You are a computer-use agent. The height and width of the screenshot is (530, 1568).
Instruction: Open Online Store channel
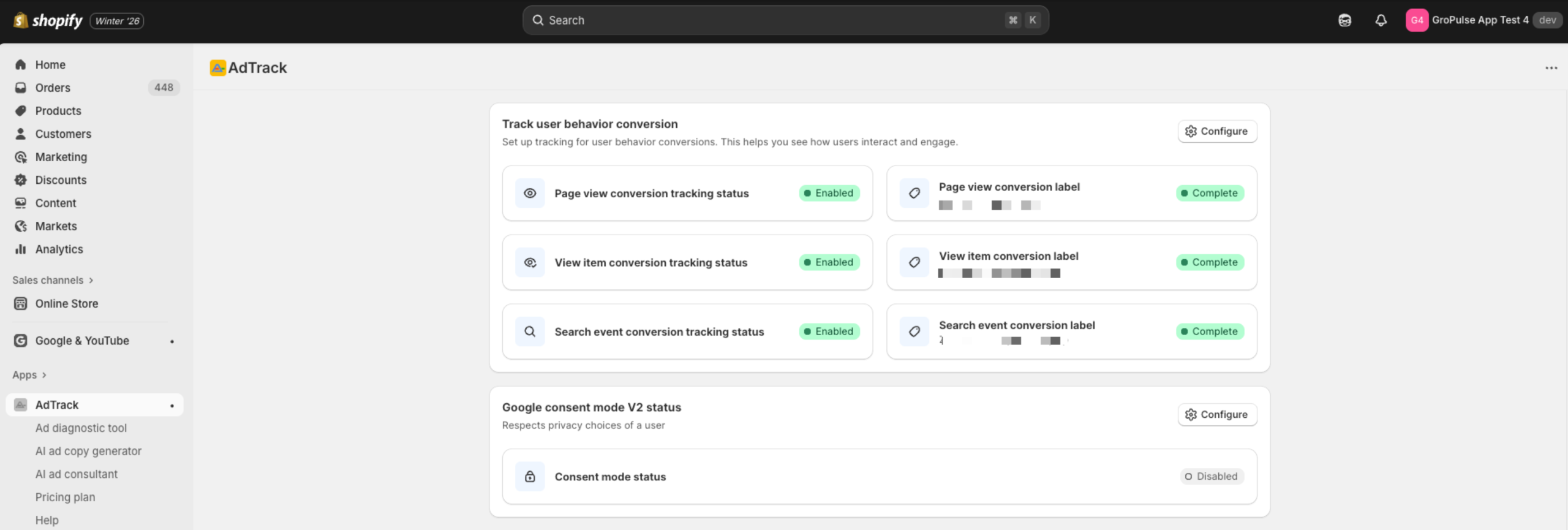[x=95, y=303]
